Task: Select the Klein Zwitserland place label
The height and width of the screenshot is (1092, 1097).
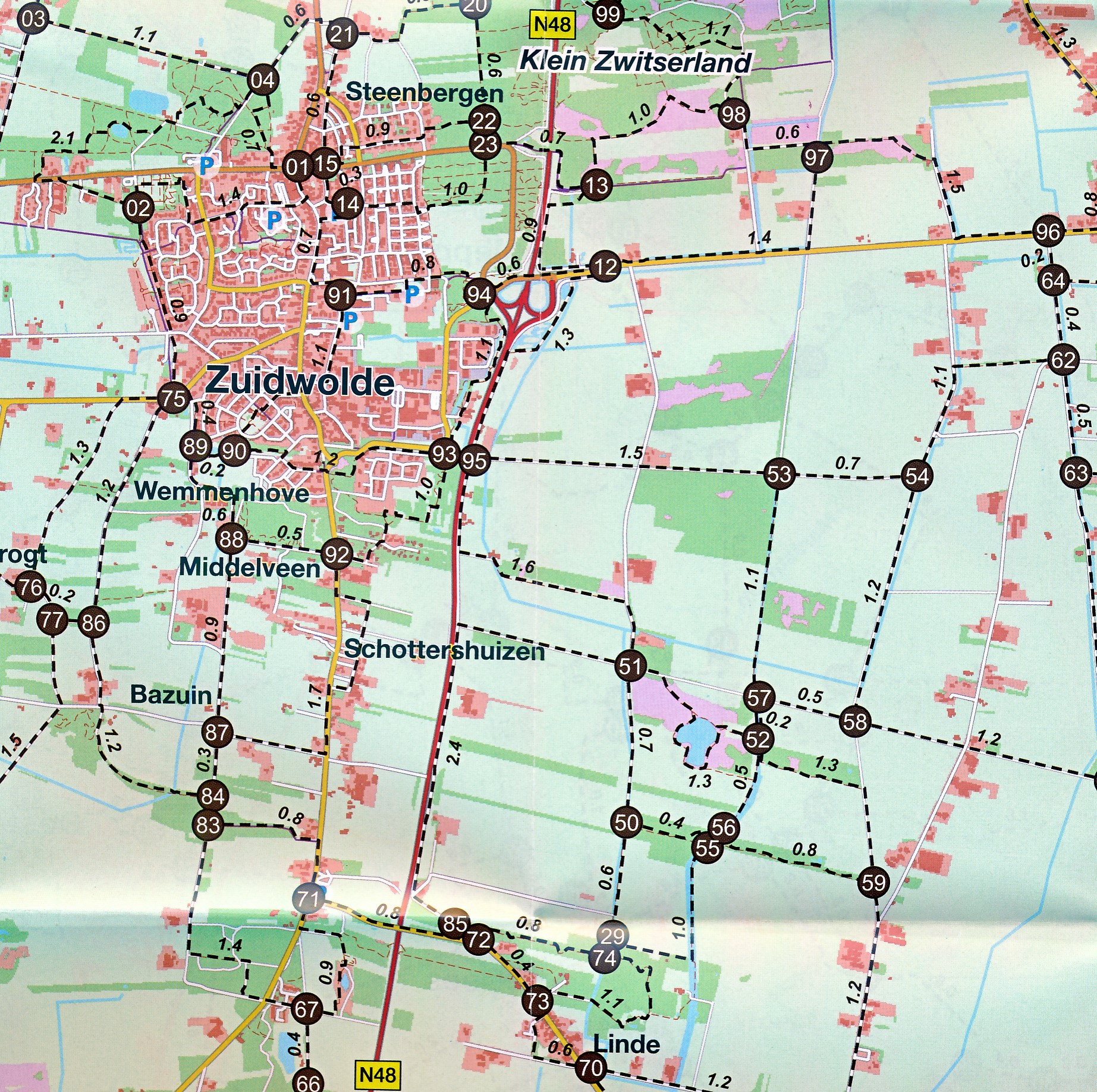Action: tap(635, 62)
